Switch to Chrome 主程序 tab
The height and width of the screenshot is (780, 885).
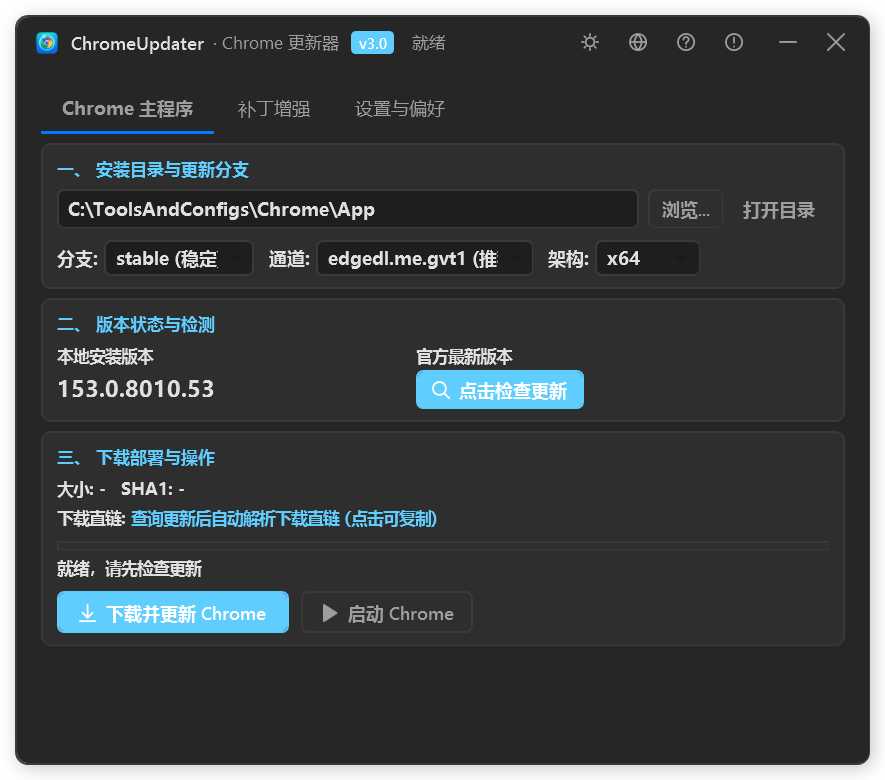(128, 109)
